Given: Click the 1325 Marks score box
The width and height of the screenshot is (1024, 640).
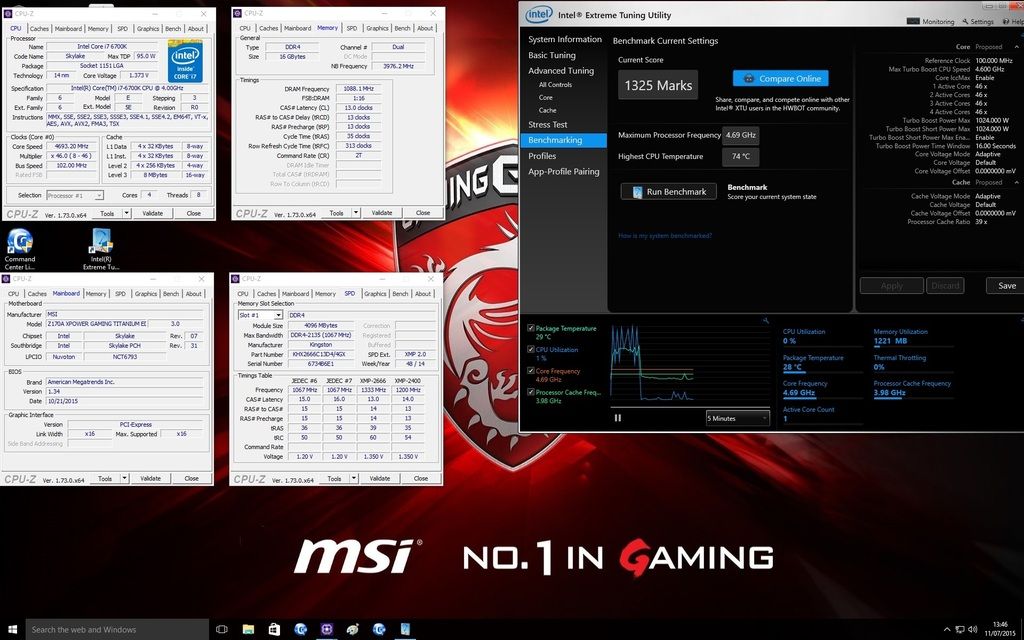Looking at the screenshot, I should click(658, 85).
